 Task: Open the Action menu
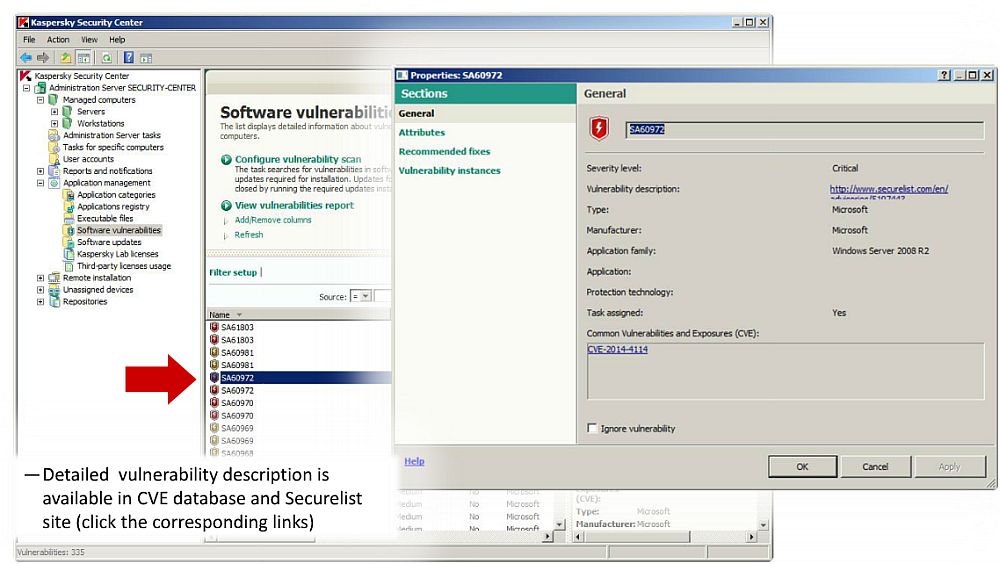pyautogui.click(x=58, y=40)
